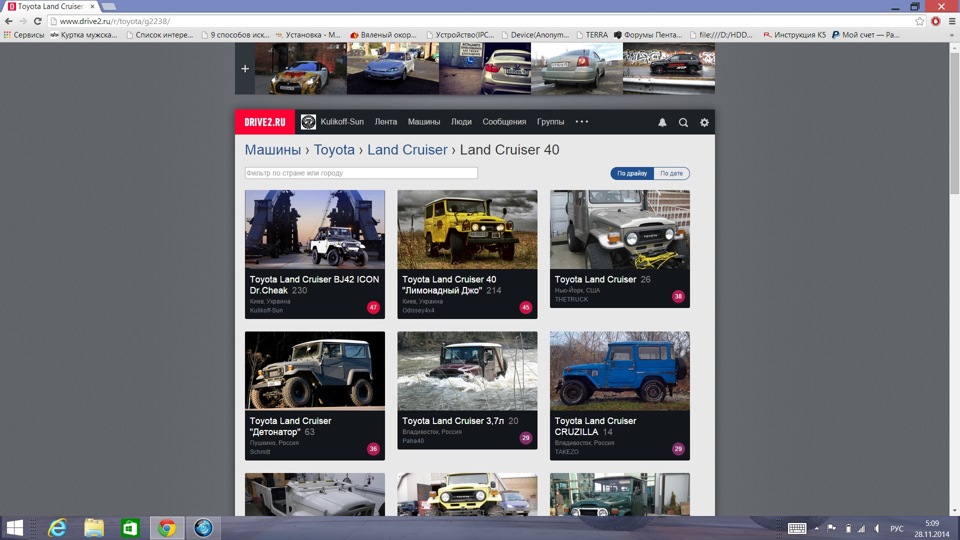
Task: Open Toyota Land Cruiser 3,7л title
Action: click(453, 421)
